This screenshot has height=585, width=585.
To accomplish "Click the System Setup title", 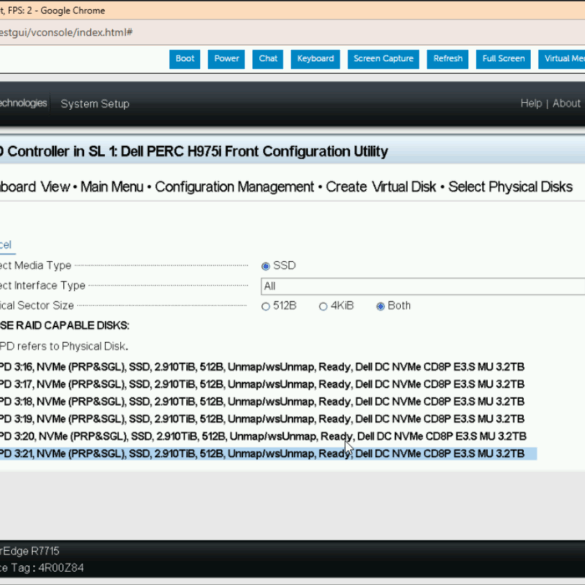I will point(95,104).
